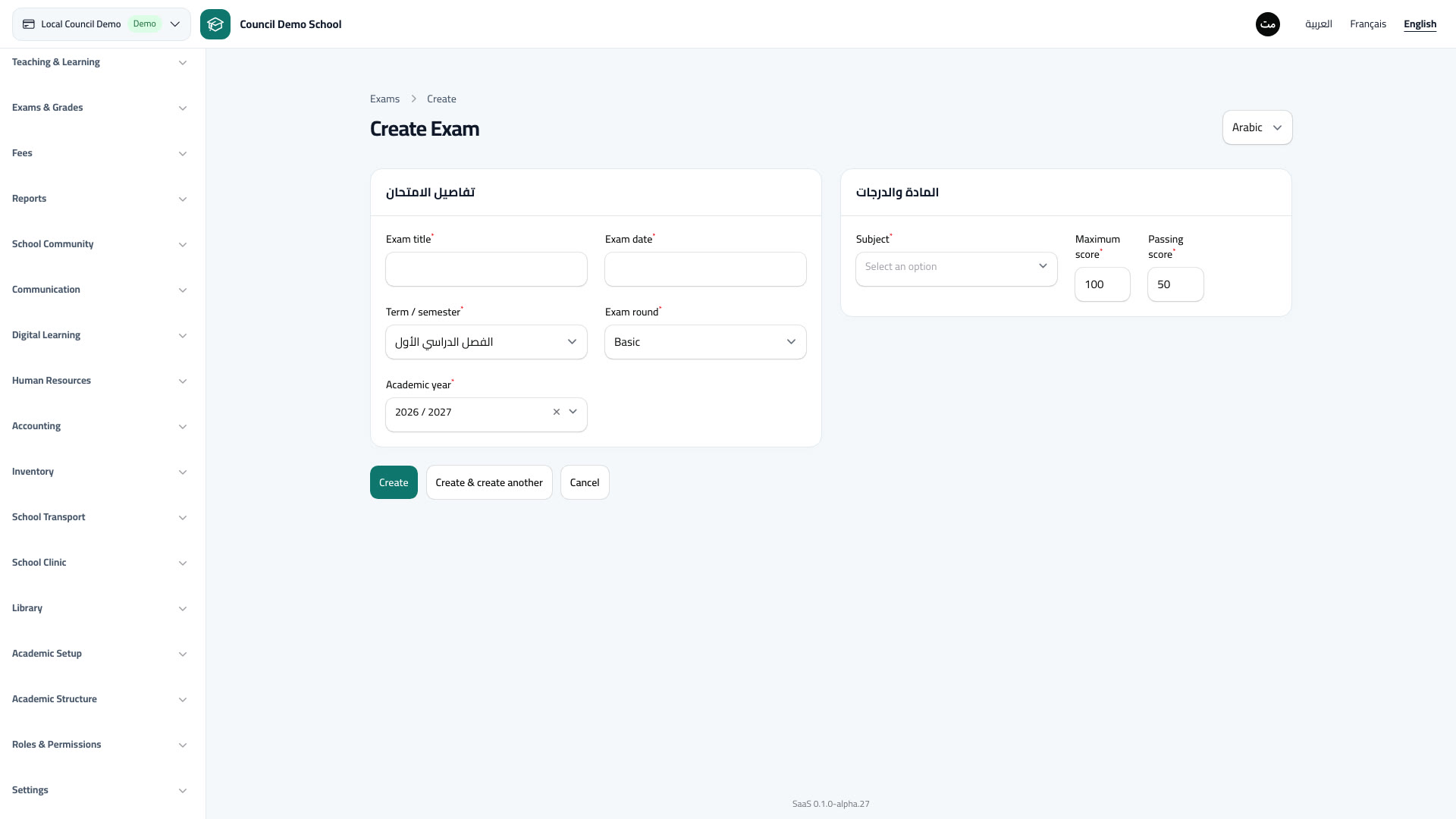Click the graduation cap school logo icon
Screen dimensions: 1456x819
pyautogui.click(x=215, y=24)
